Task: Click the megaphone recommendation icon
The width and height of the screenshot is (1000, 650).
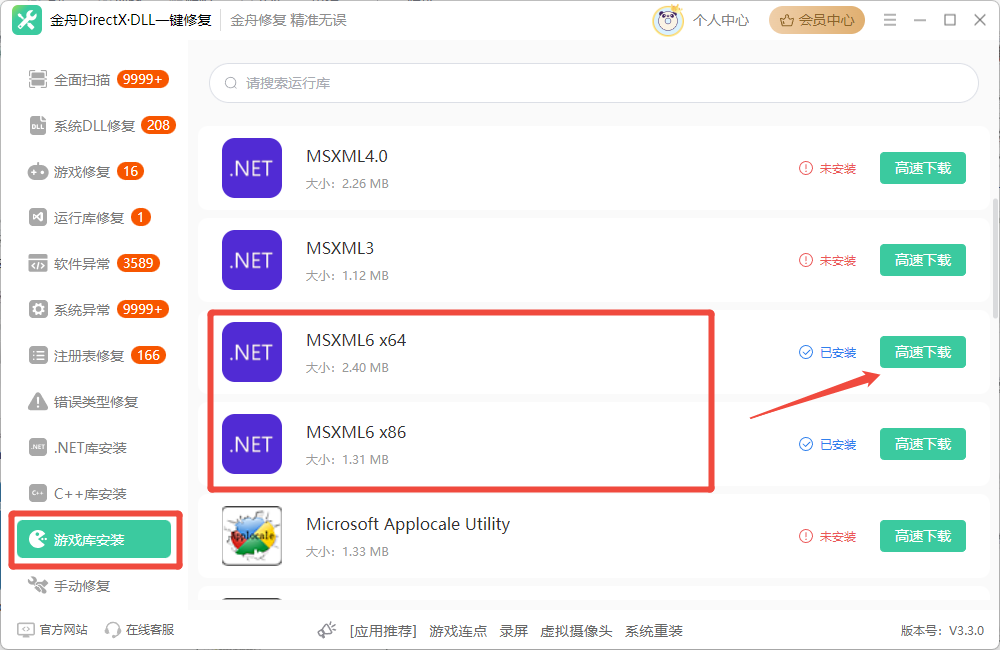Action: 327,630
